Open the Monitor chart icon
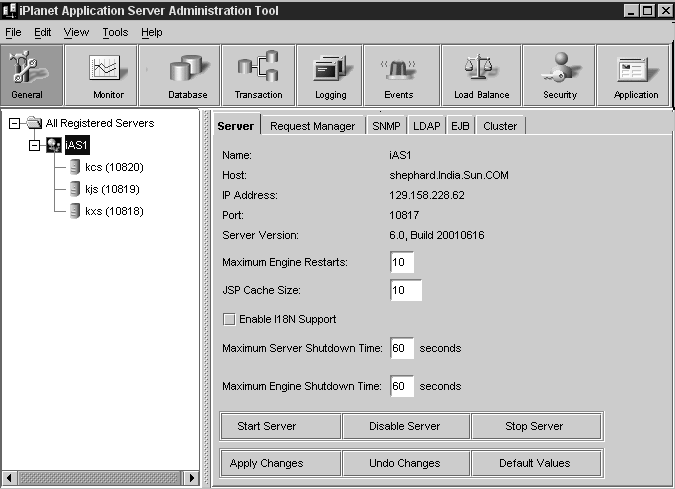675x489 pixels. click(108, 68)
